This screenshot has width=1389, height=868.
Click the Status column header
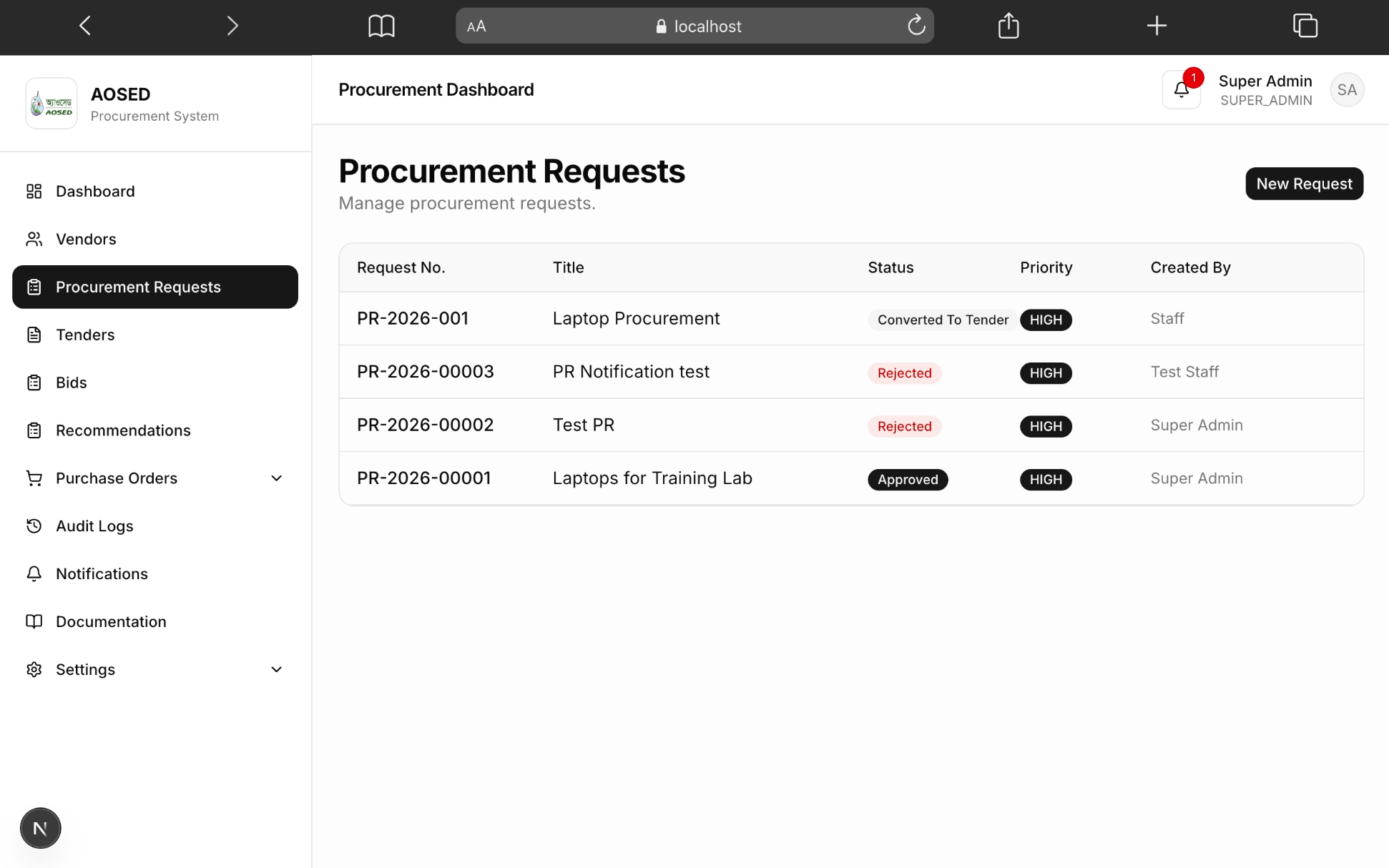click(x=890, y=267)
